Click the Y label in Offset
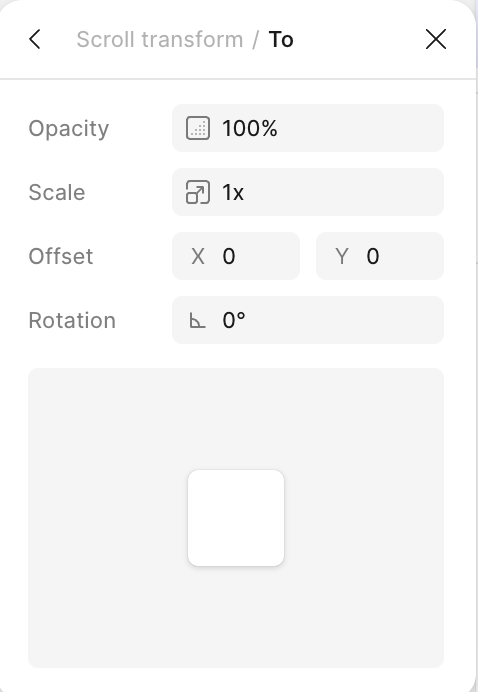 point(342,256)
